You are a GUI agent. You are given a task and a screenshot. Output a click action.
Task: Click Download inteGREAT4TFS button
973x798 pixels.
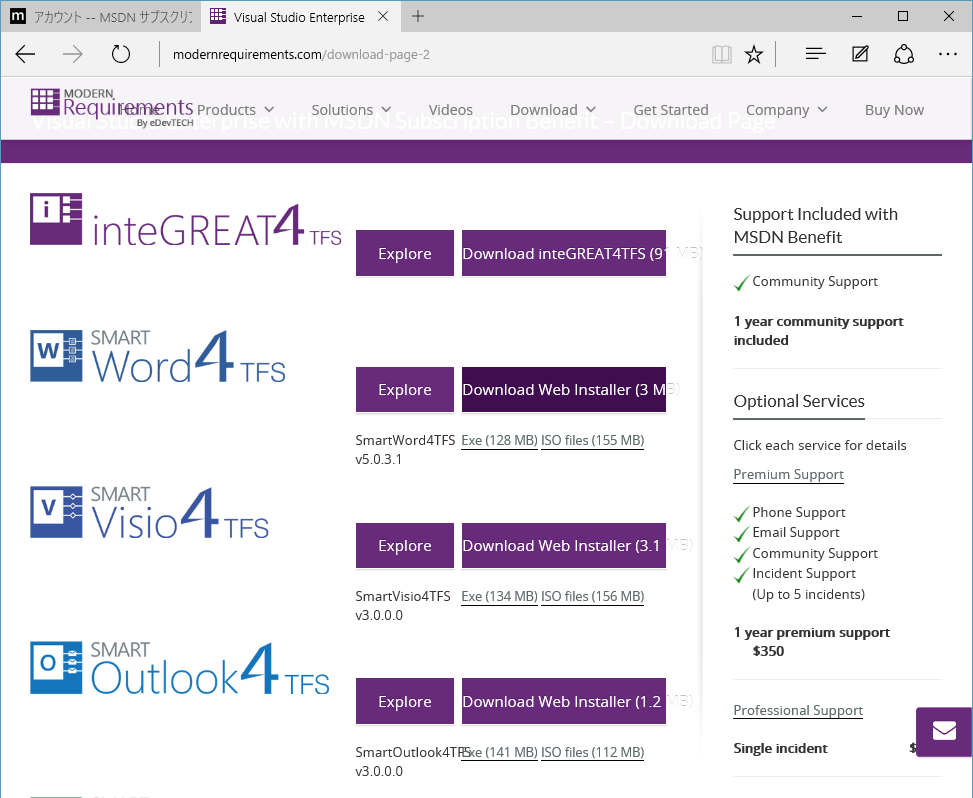tap(563, 253)
